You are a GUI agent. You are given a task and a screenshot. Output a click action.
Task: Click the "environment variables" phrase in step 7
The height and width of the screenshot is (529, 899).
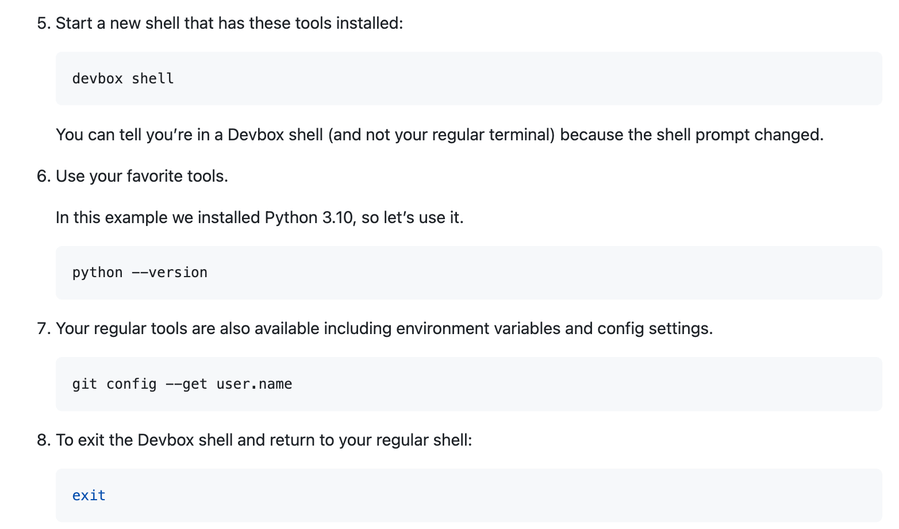pos(474,328)
